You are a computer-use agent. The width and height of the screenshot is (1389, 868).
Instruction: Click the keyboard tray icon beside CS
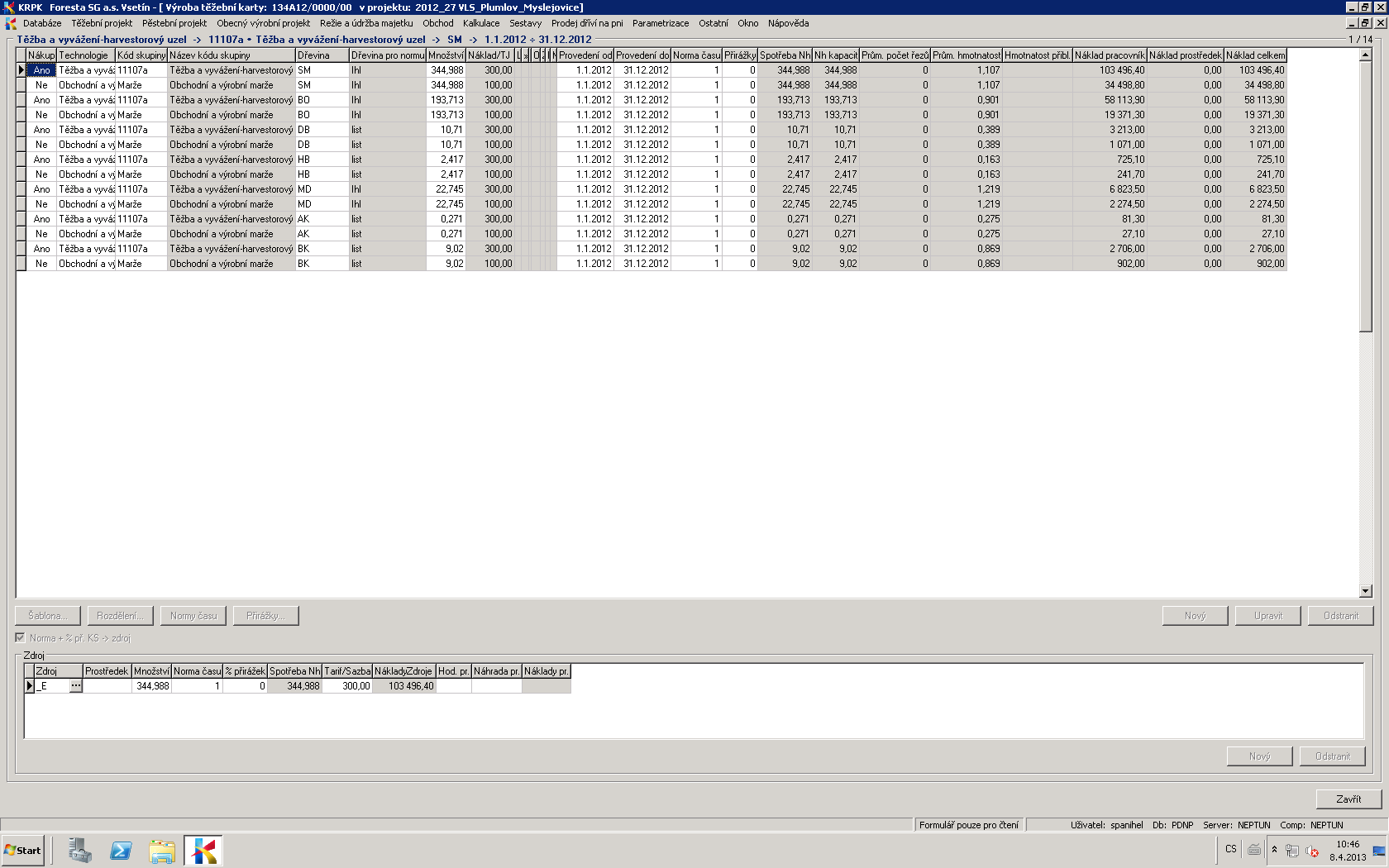1254,849
